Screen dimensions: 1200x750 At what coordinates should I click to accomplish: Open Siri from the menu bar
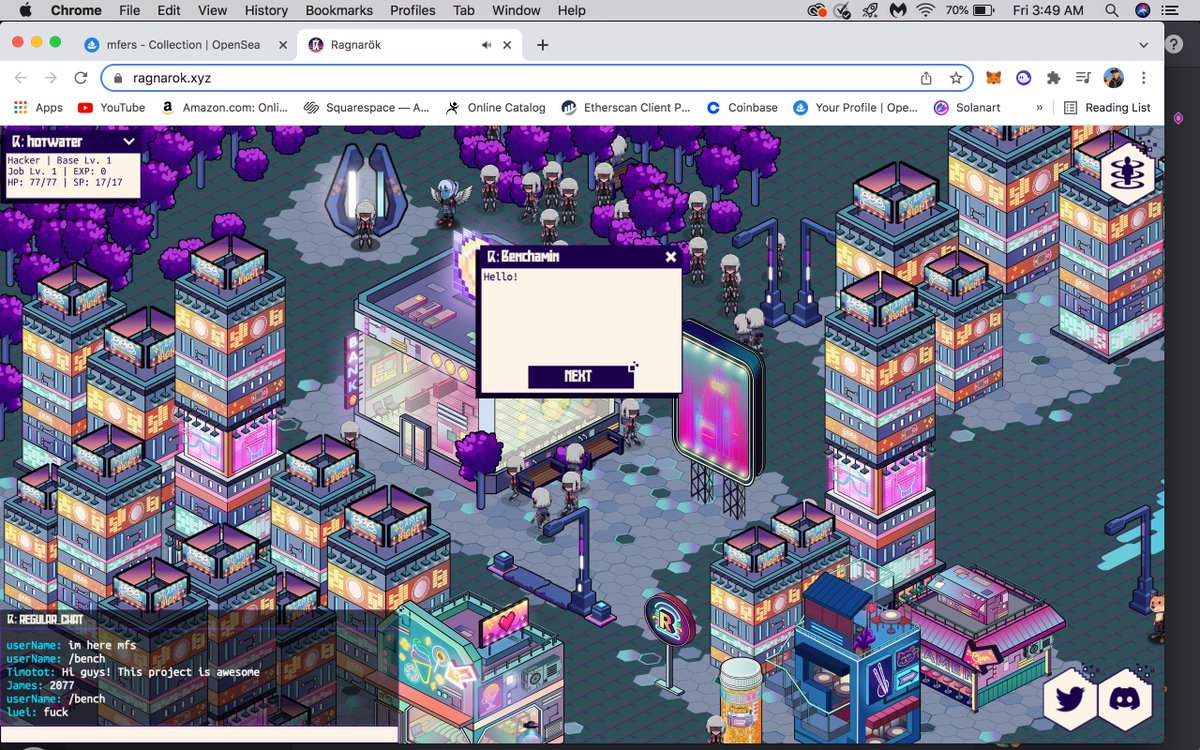coord(1143,10)
